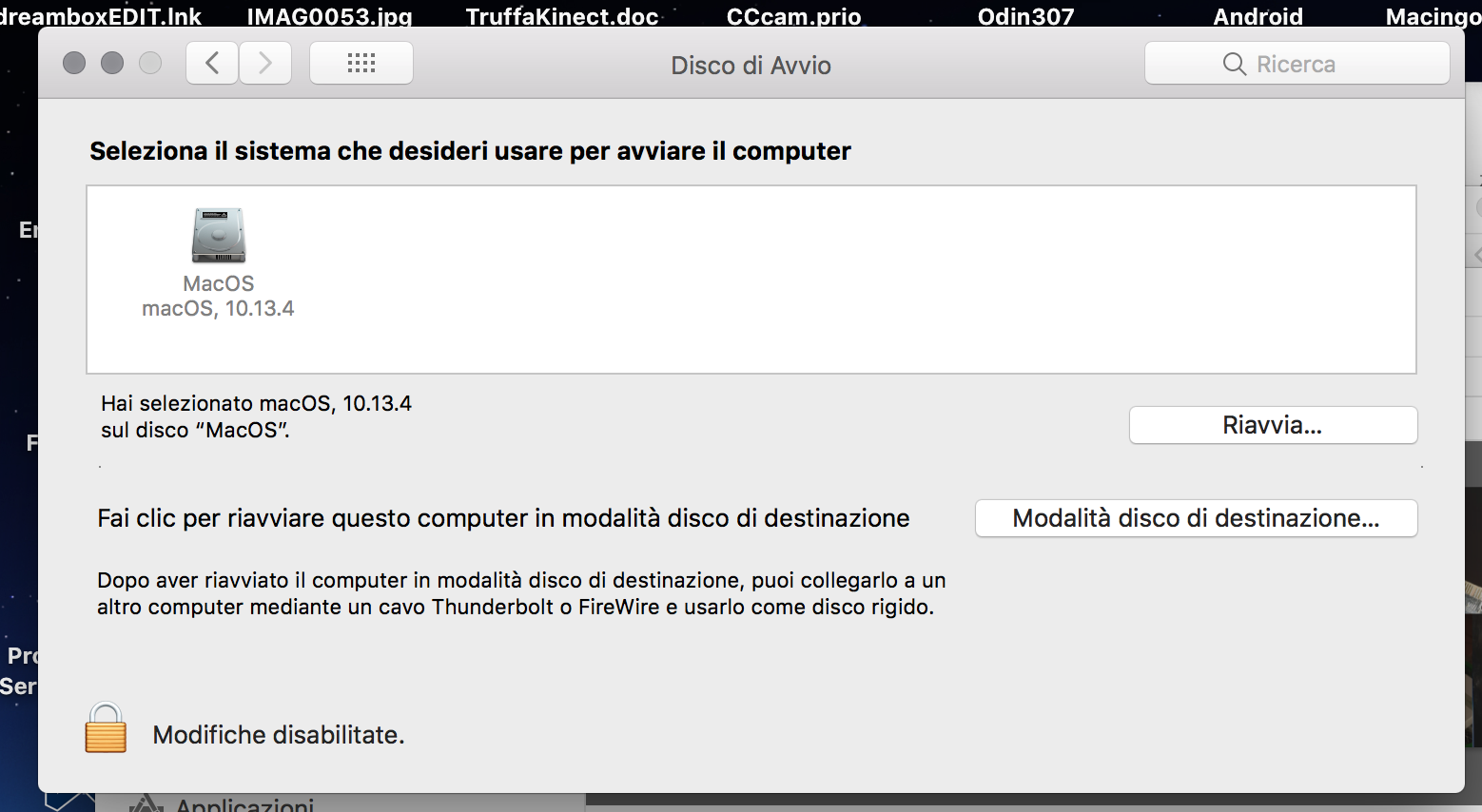Open Applicazioni in the Finder sidebar behind
Viewport: 1482px width, 812px height.
coord(244,804)
